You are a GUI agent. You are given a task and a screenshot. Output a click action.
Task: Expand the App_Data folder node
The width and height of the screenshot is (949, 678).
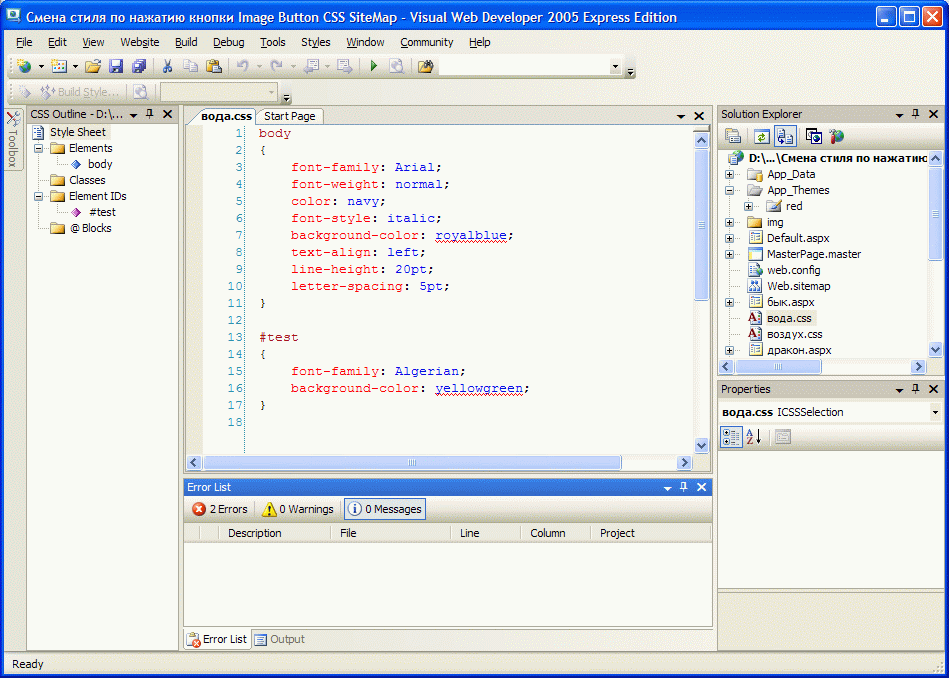729,174
